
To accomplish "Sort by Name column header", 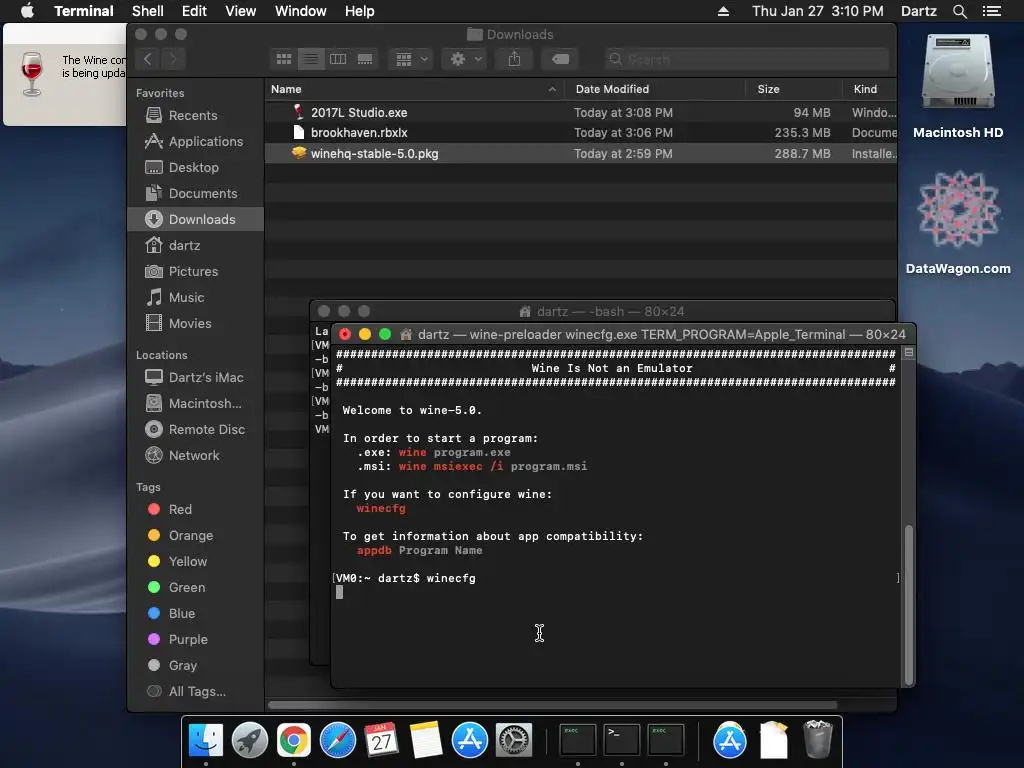I will (415, 89).
